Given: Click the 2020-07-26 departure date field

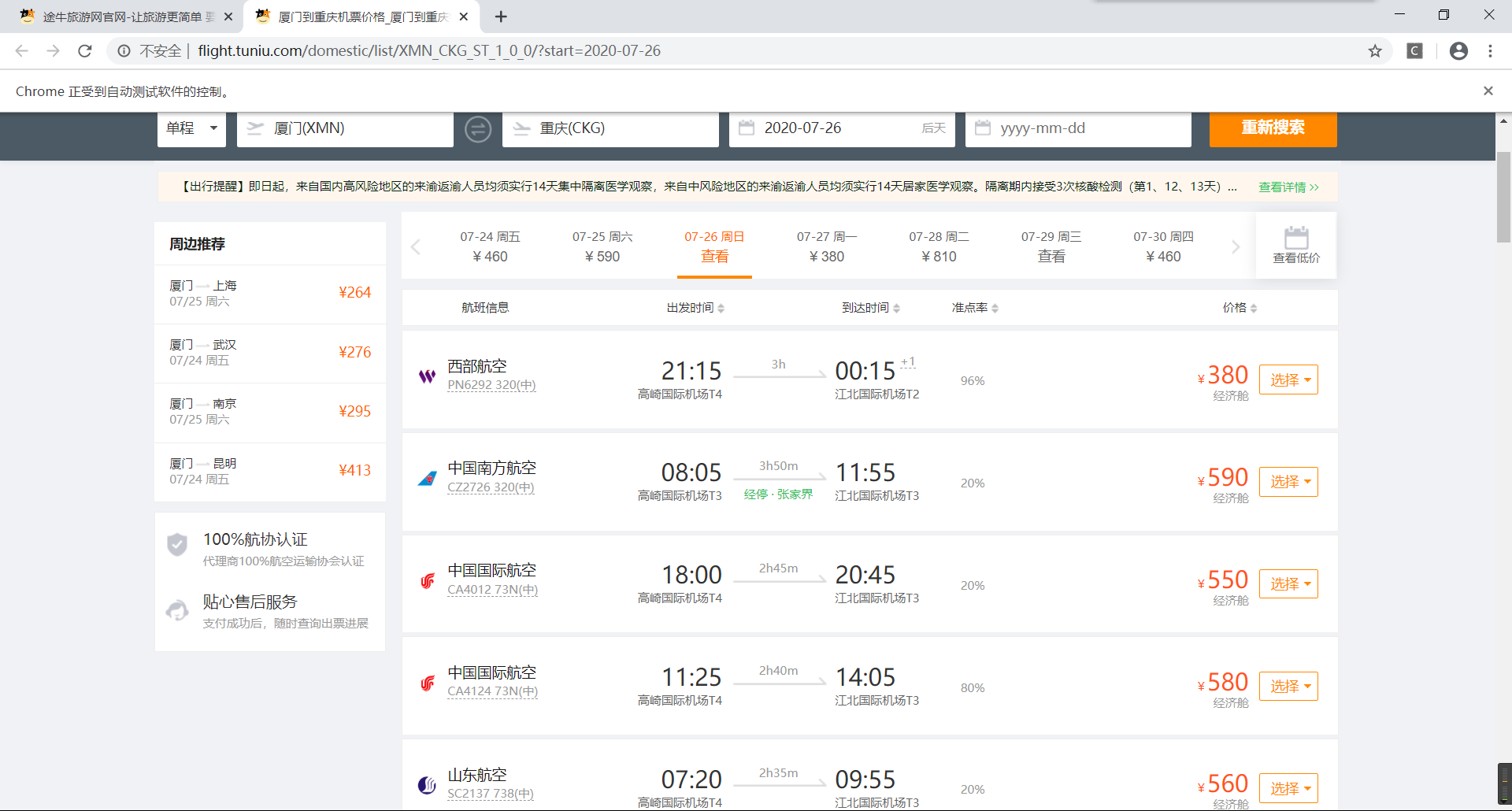Looking at the screenshot, I should (842, 128).
